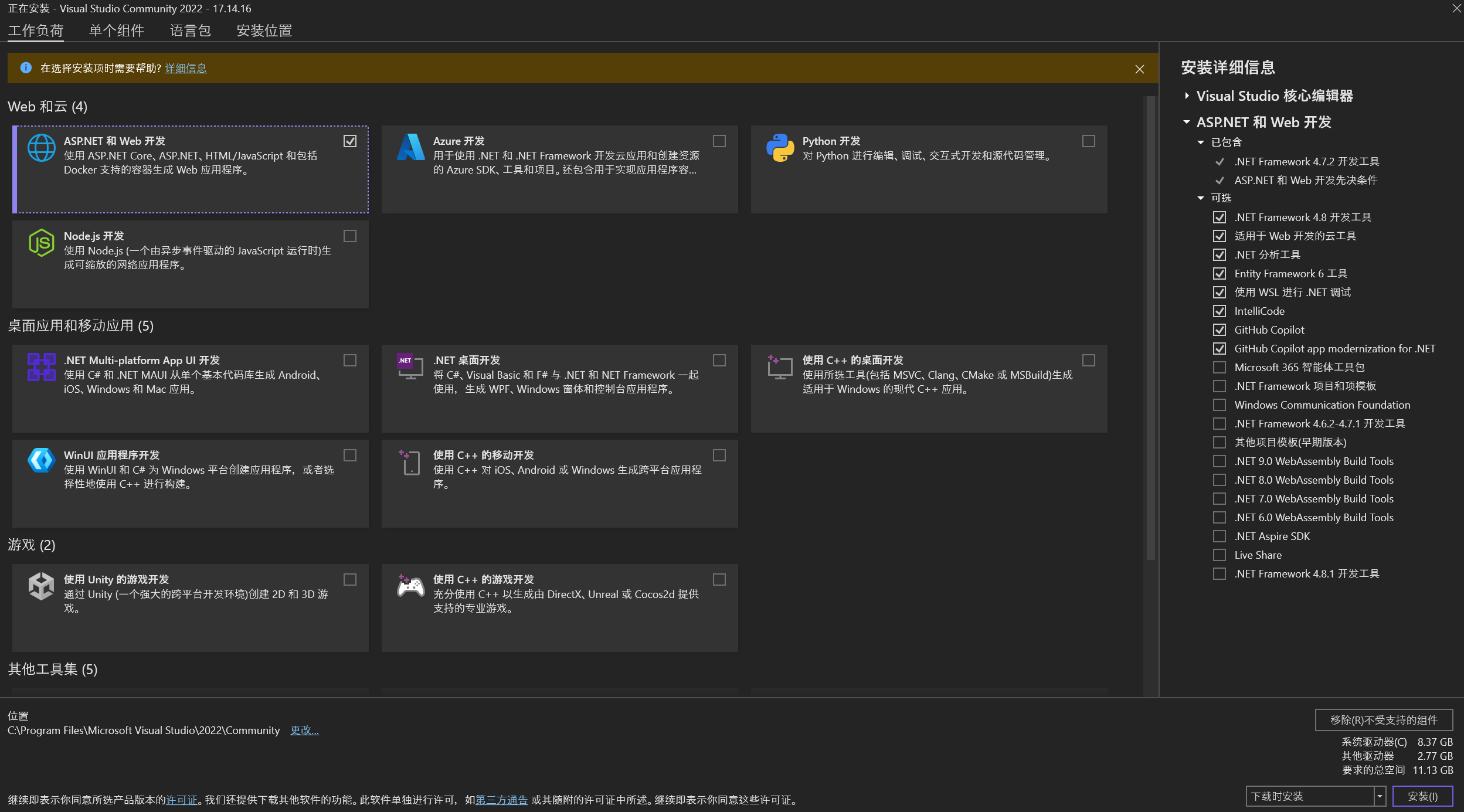This screenshot has width=1464, height=812.
Task: Collapse the 可选 optional components section
Action: click(1201, 198)
